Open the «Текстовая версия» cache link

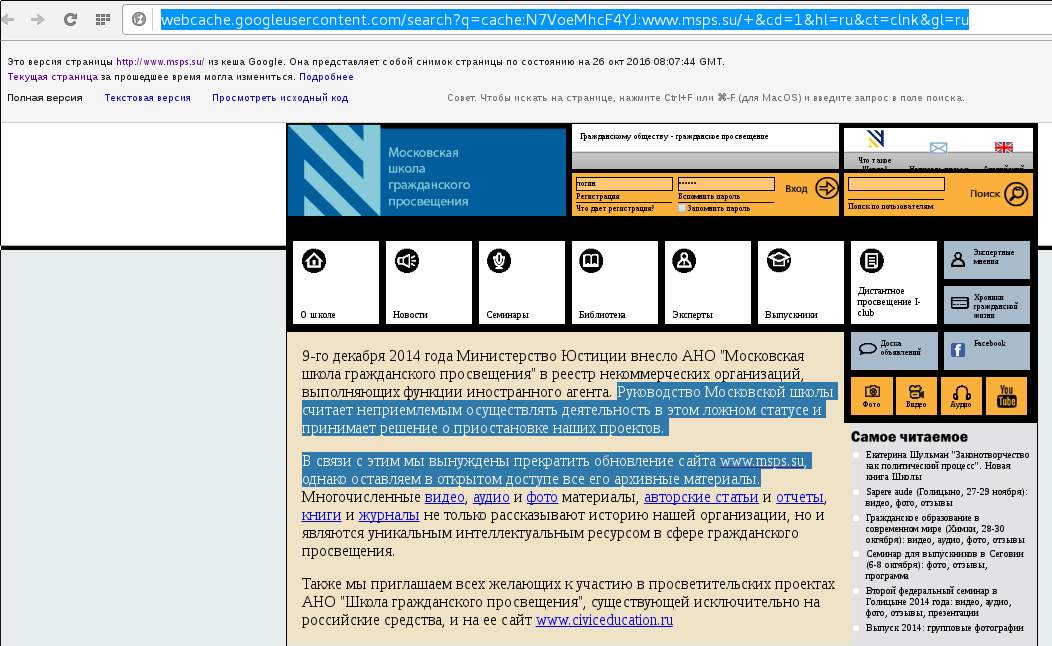[x=147, y=98]
